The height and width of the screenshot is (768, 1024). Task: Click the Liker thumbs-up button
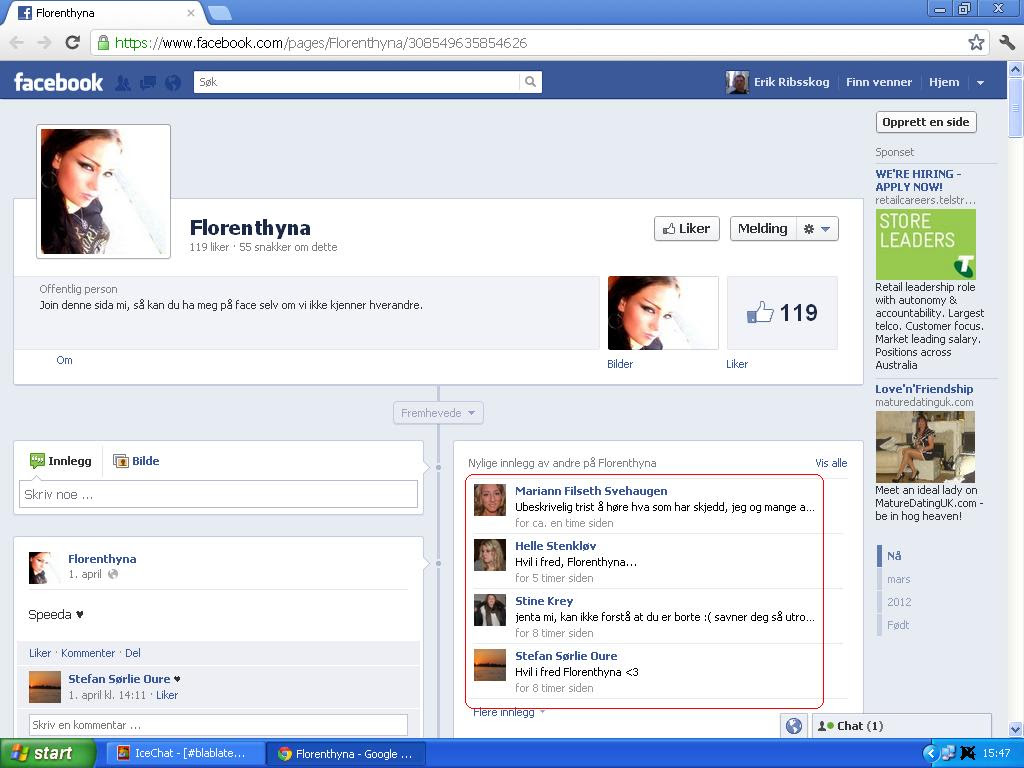[x=686, y=229]
